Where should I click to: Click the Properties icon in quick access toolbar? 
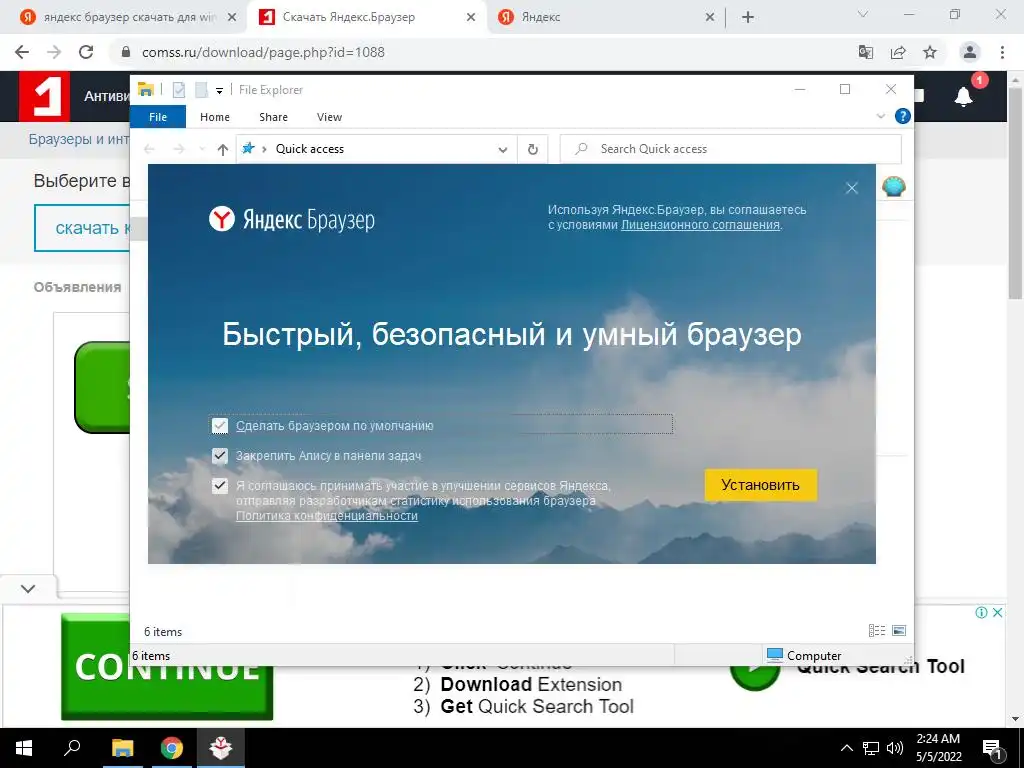[179, 90]
